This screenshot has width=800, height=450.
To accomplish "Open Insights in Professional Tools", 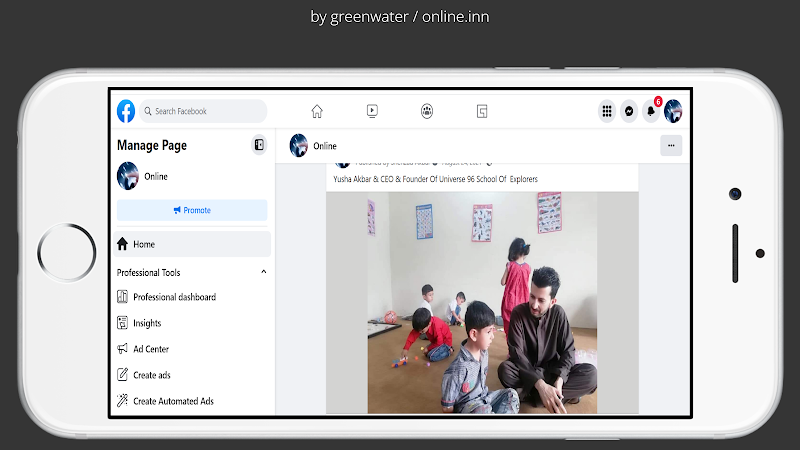I will (147, 323).
